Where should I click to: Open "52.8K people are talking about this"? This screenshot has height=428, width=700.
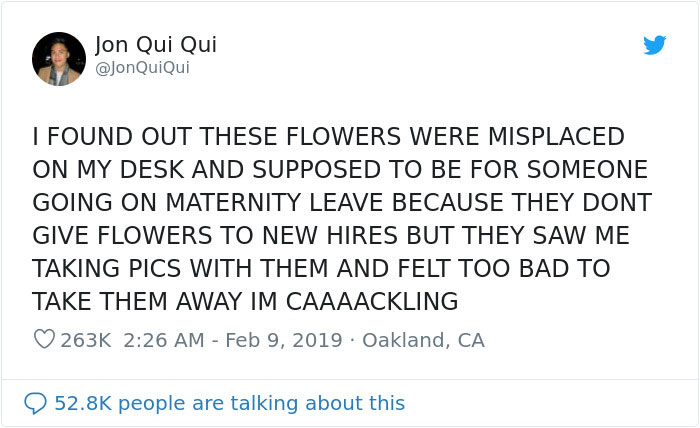pyautogui.click(x=229, y=403)
